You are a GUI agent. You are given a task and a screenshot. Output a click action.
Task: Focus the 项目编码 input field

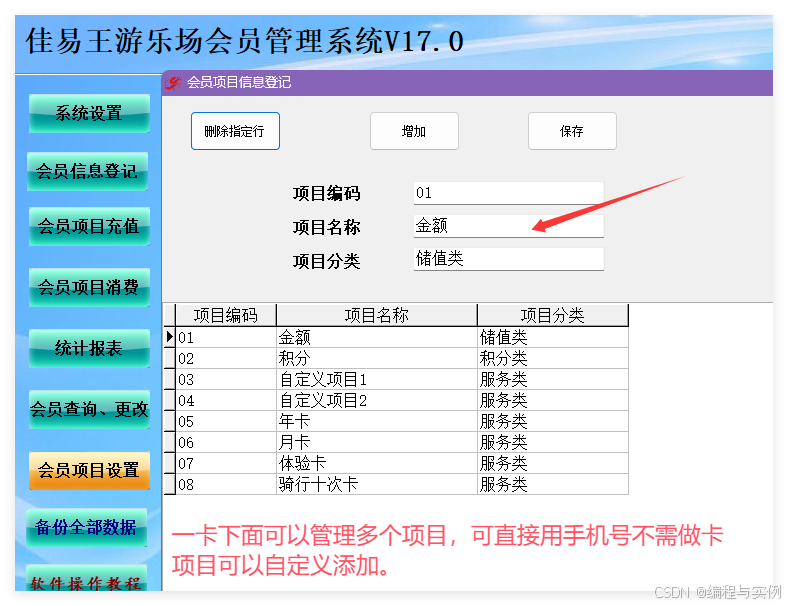509,193
